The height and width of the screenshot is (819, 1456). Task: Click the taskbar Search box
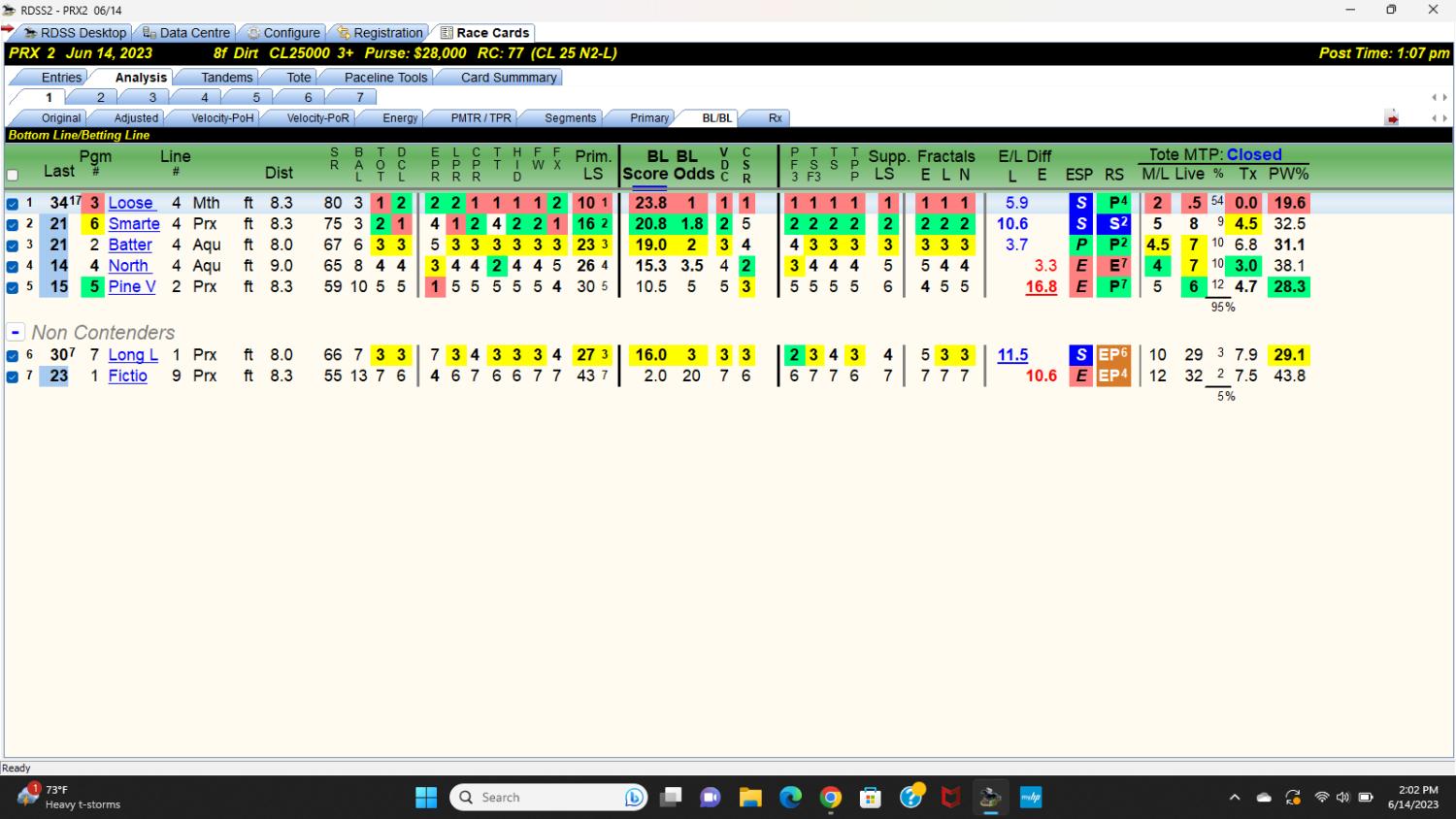[549, 798]
